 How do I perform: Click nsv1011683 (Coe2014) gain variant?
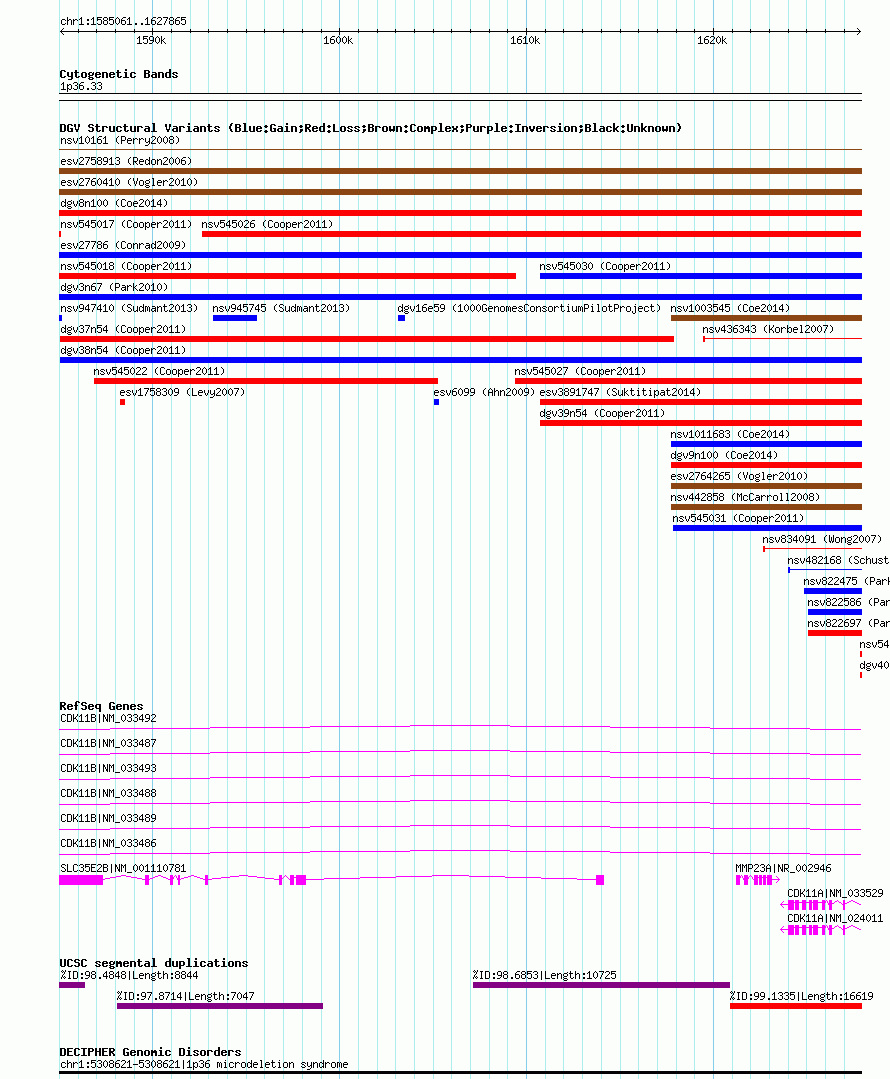(766, 444)
